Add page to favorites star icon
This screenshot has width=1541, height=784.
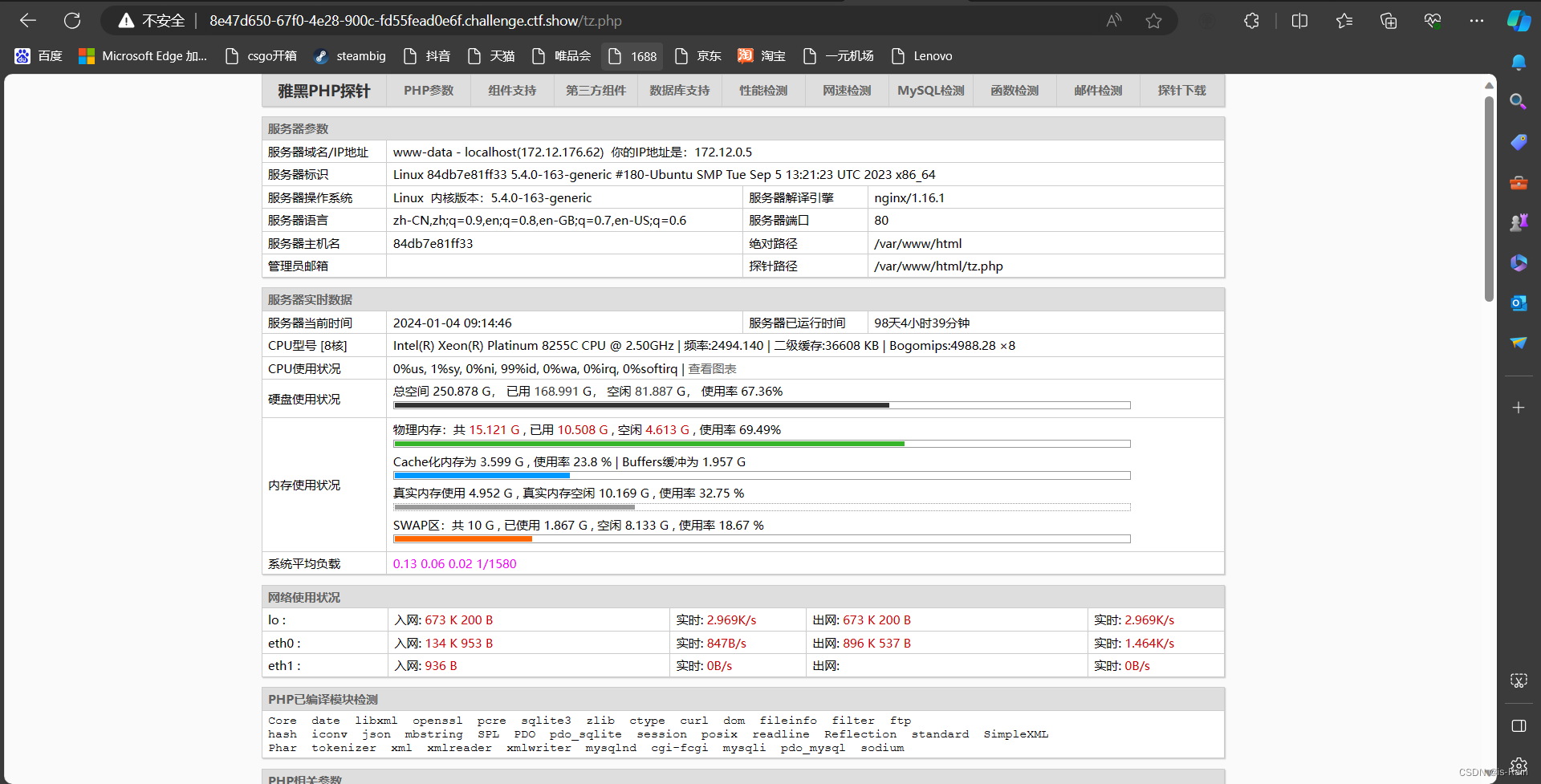[1153, 21]
